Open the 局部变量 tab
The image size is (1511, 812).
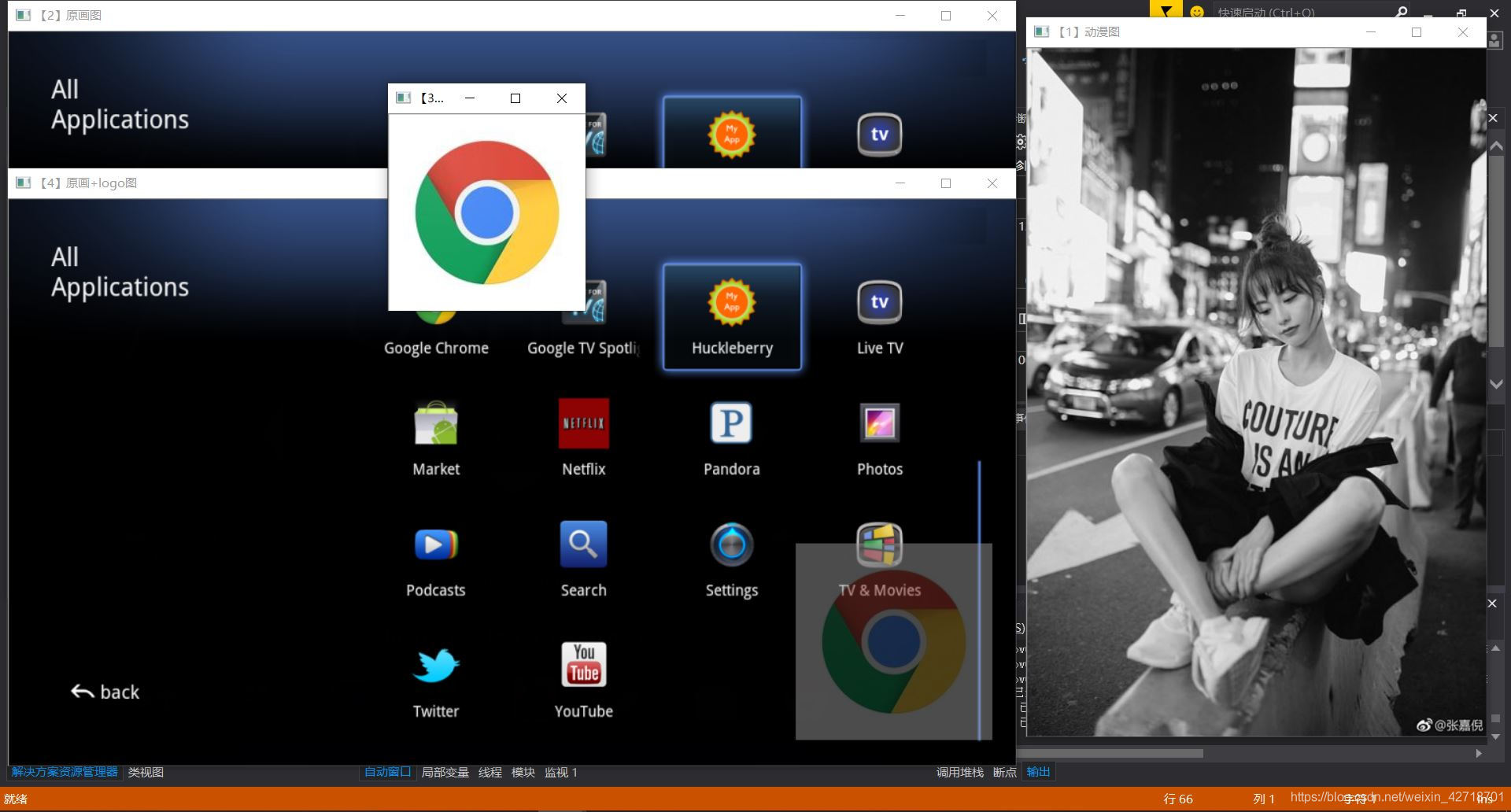[x=445, y=772]
